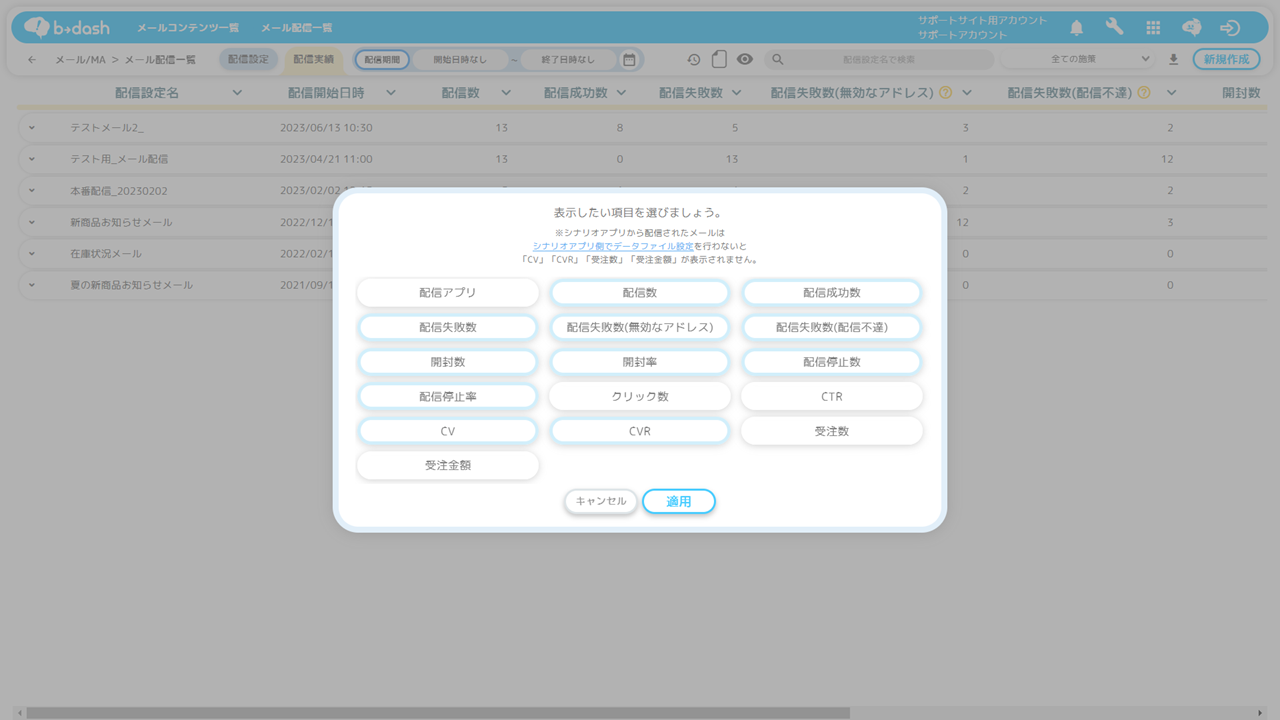Image resolution: width=1280 pixels, height=720 pixels.
Task: Click the 新規作成 button
Action: coord(1226,59)
